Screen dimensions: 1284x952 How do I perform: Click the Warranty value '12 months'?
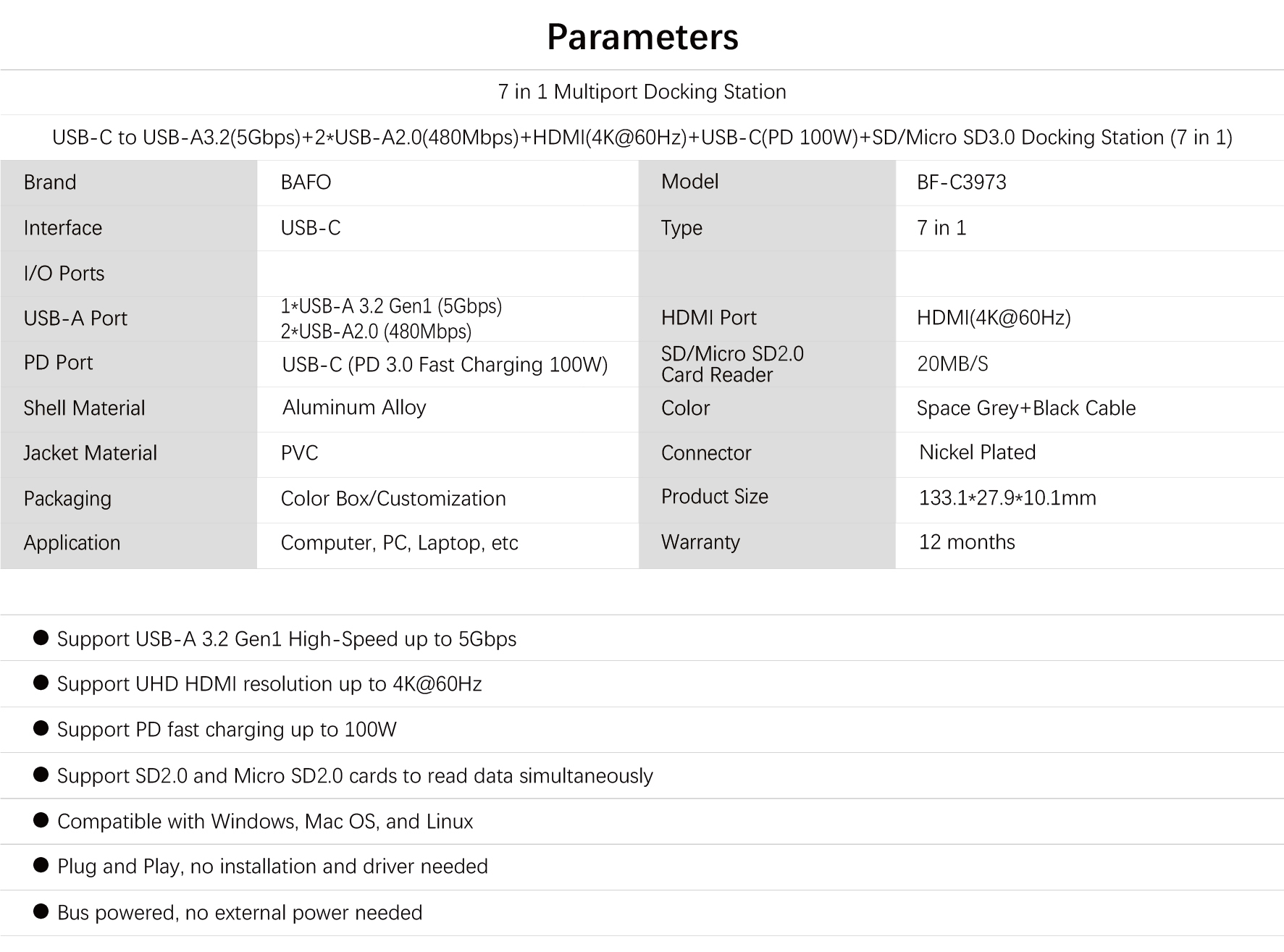coord(966,542)
